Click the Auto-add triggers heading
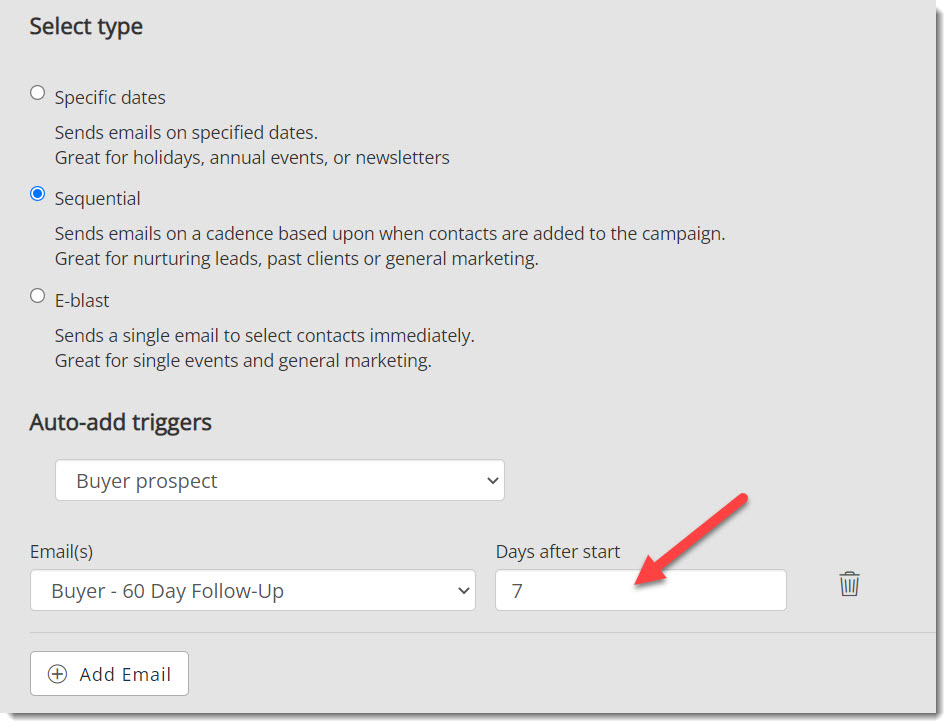 120,422
